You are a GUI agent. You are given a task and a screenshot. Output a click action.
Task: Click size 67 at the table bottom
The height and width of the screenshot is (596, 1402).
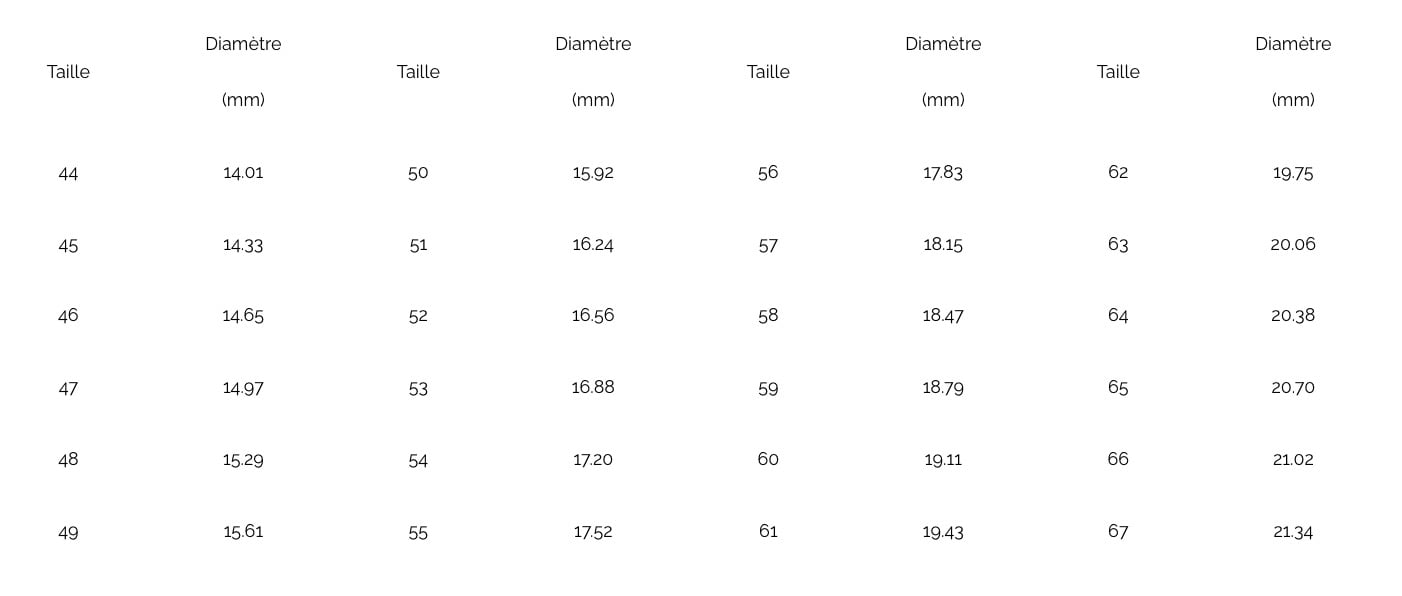pos(1118,532)
